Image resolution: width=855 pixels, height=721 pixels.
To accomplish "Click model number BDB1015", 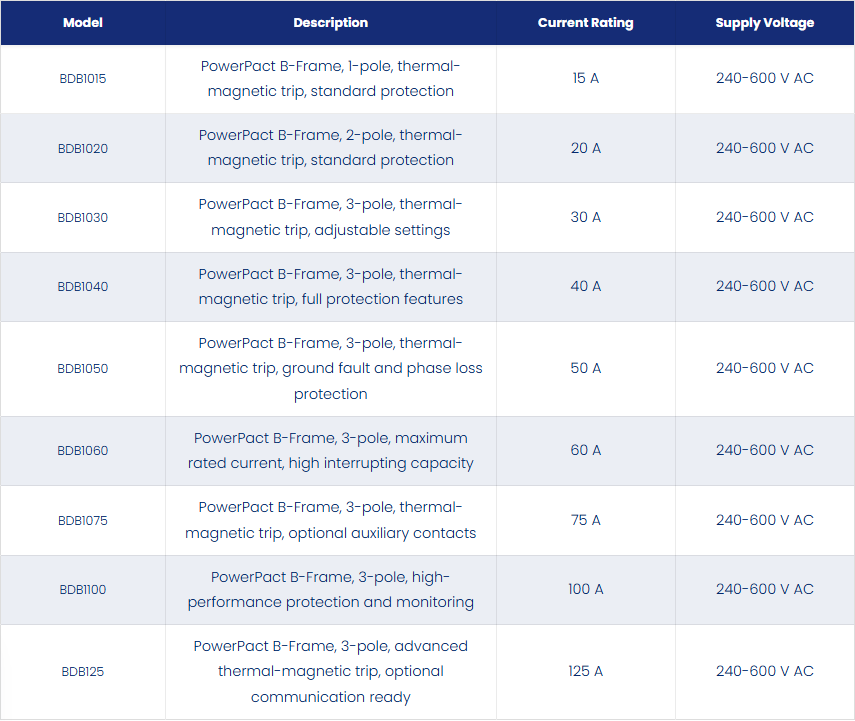I will pyautogui.click(x=83, y=79).
